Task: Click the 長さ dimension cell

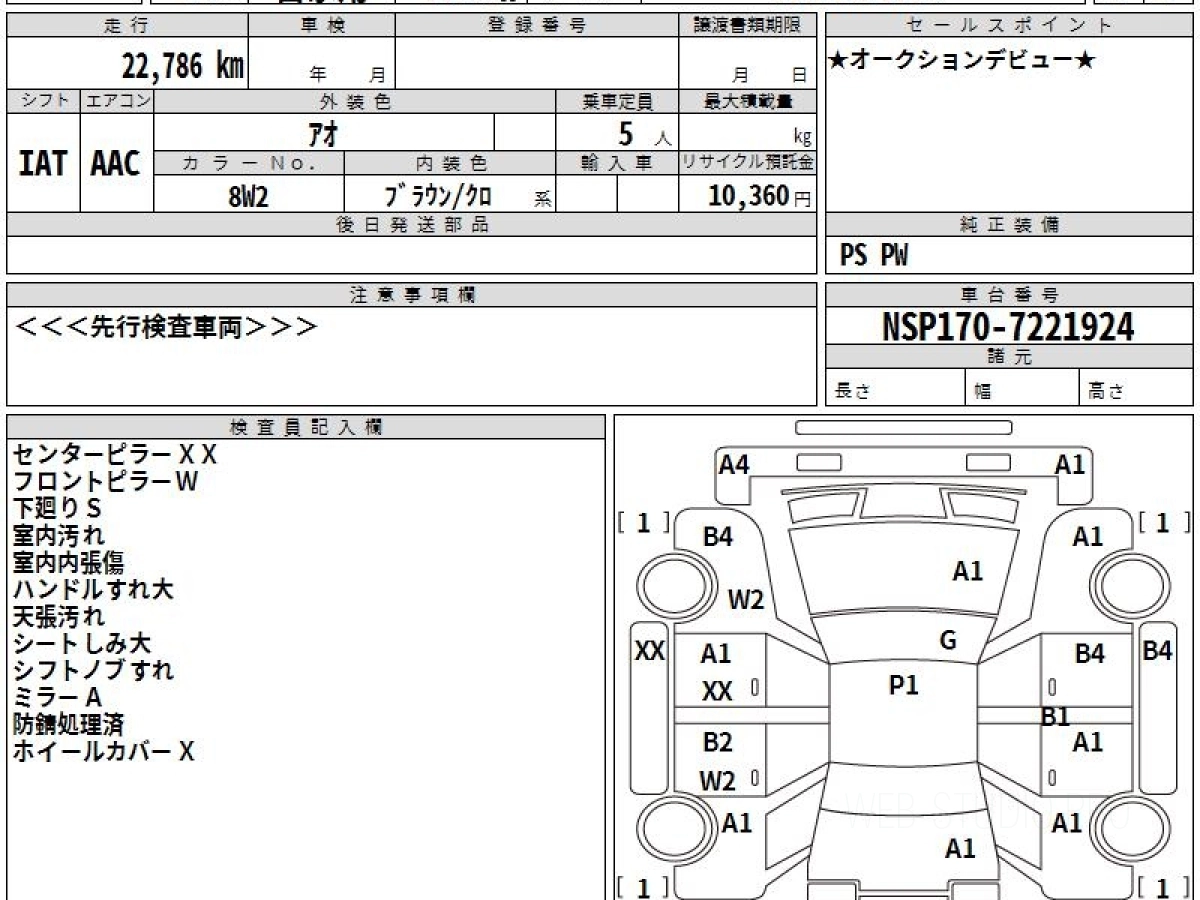Action: click(896, 388)
